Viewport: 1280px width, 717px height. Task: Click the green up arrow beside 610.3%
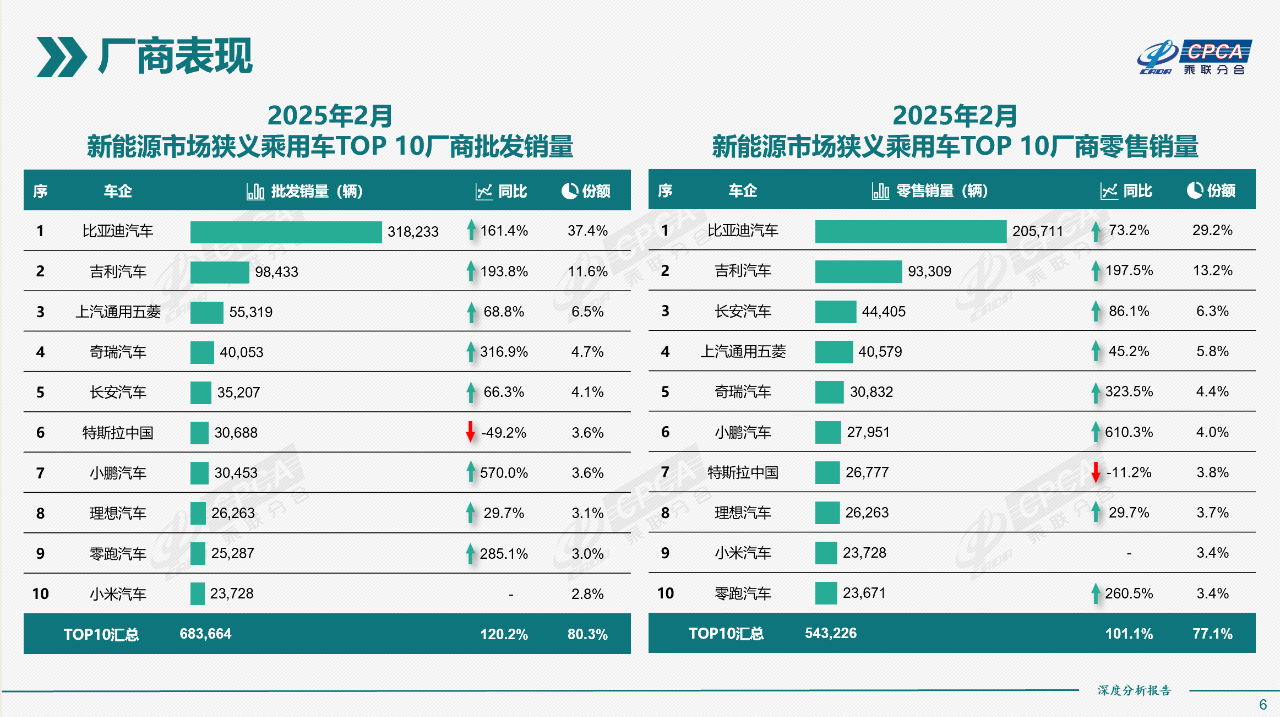[x=1096, y=432]
